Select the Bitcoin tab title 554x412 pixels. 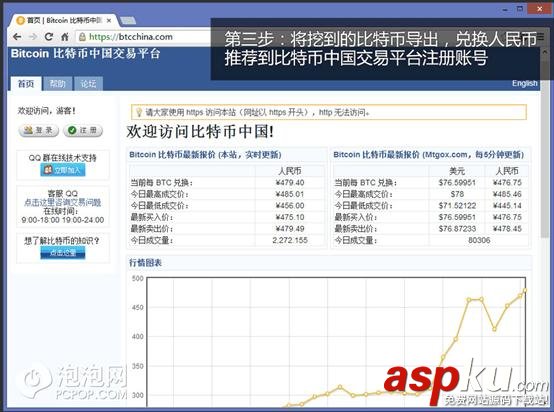pyautogui.click(x=64, y=20)
